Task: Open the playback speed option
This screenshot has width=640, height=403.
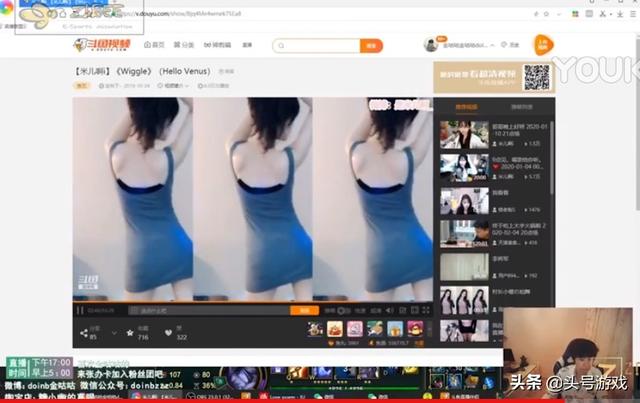Action: click(360, 311)
